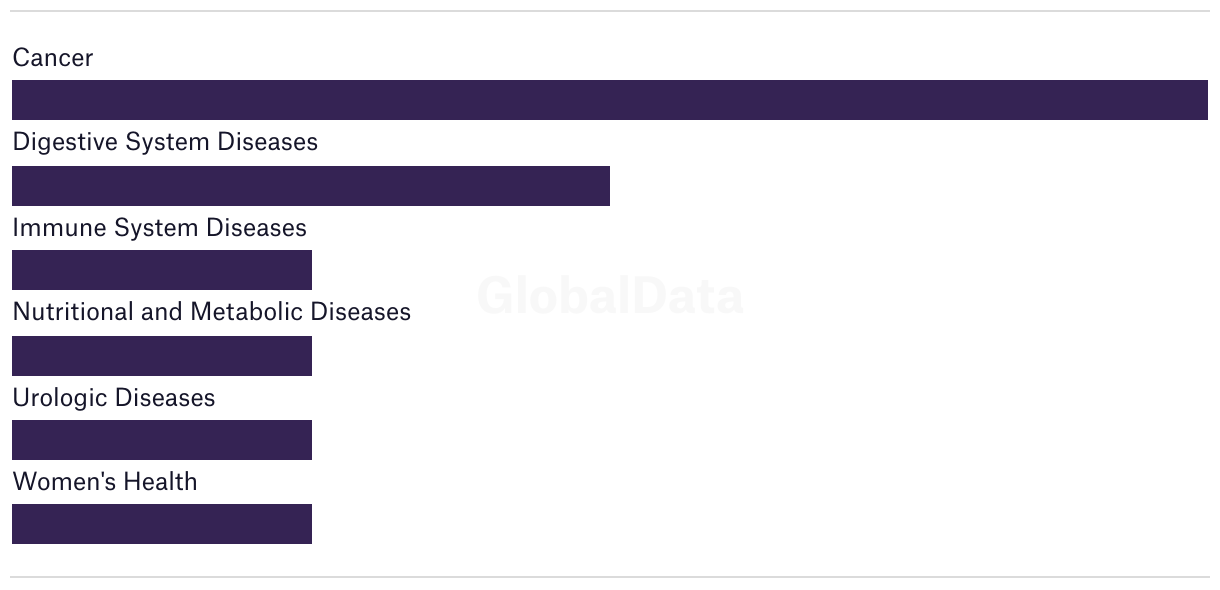Screen dimensions: 1220x590
Task: Click the Digestive System Diseases label
Action: [x=165, y=142]
